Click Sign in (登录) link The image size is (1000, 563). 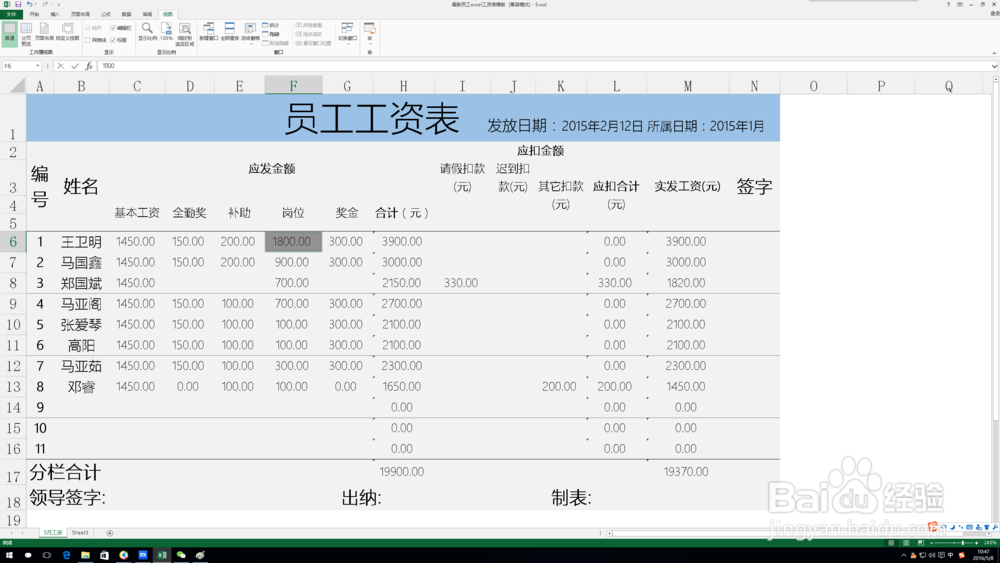(994, 14)
